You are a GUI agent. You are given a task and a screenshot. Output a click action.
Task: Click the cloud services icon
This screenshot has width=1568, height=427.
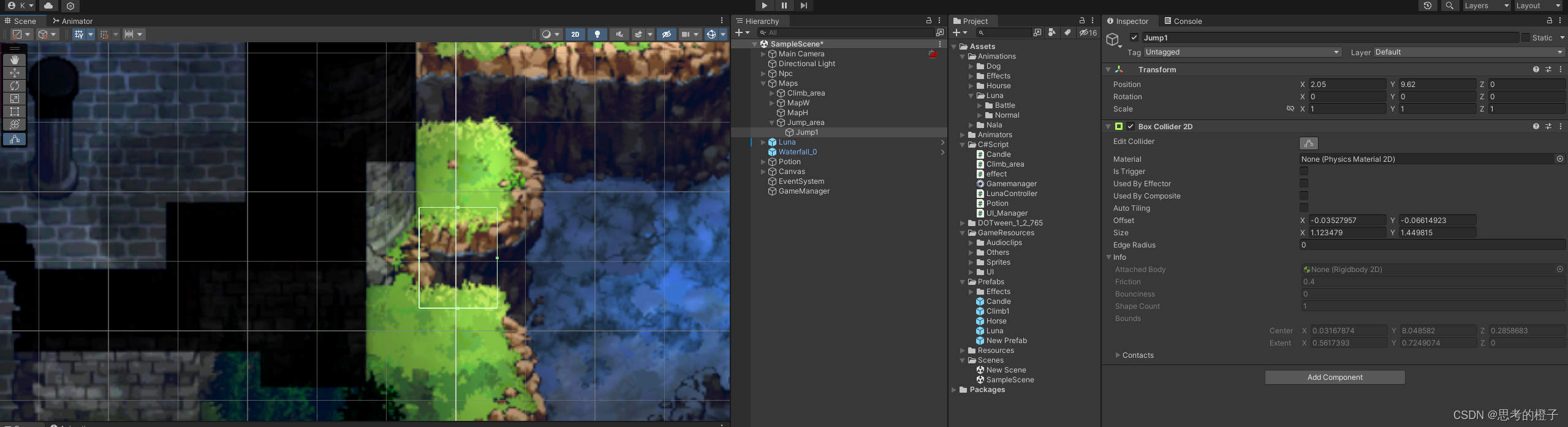(x=48, y=6)
